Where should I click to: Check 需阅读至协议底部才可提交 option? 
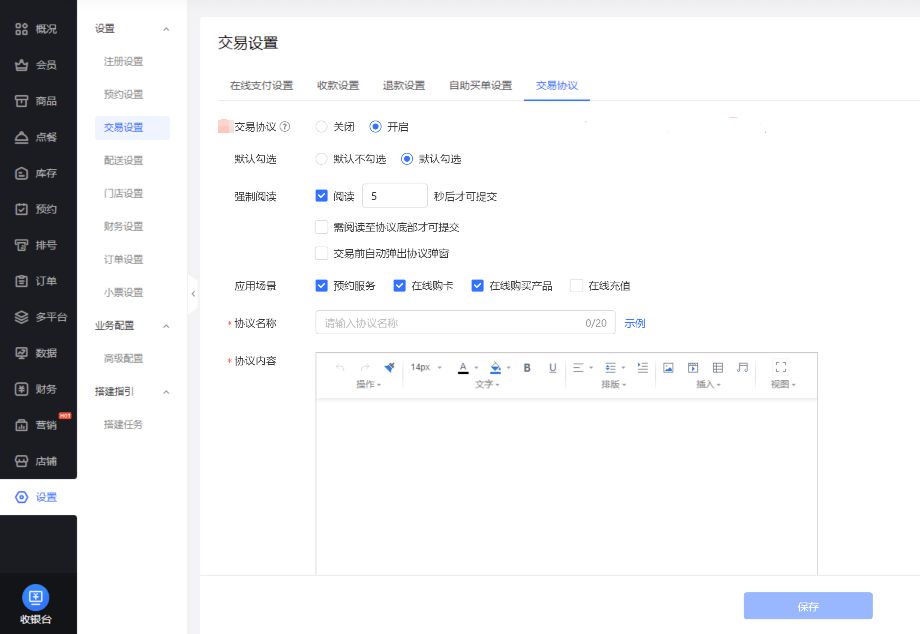pos(321,227)
